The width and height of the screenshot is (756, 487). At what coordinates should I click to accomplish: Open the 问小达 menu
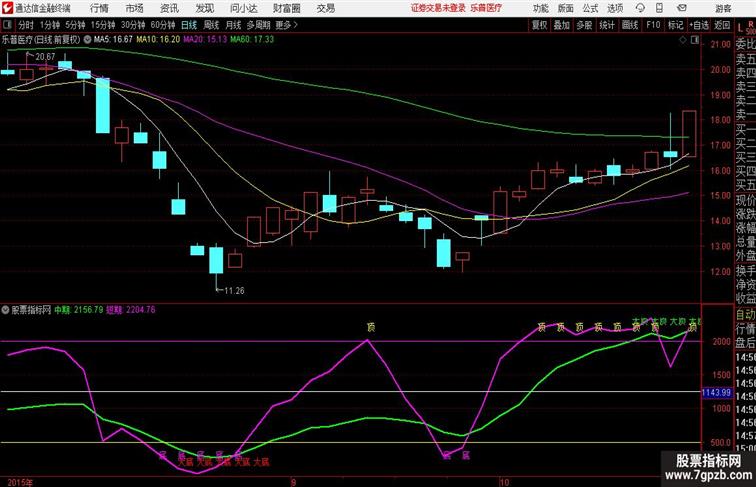243,8
